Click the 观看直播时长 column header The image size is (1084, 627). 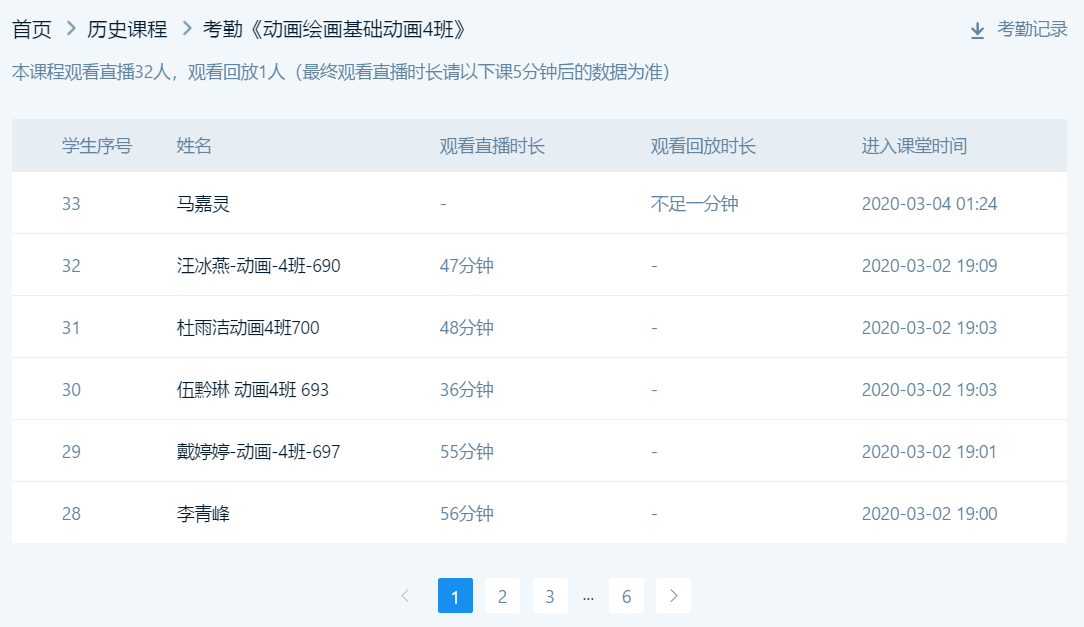click(492, 146)
